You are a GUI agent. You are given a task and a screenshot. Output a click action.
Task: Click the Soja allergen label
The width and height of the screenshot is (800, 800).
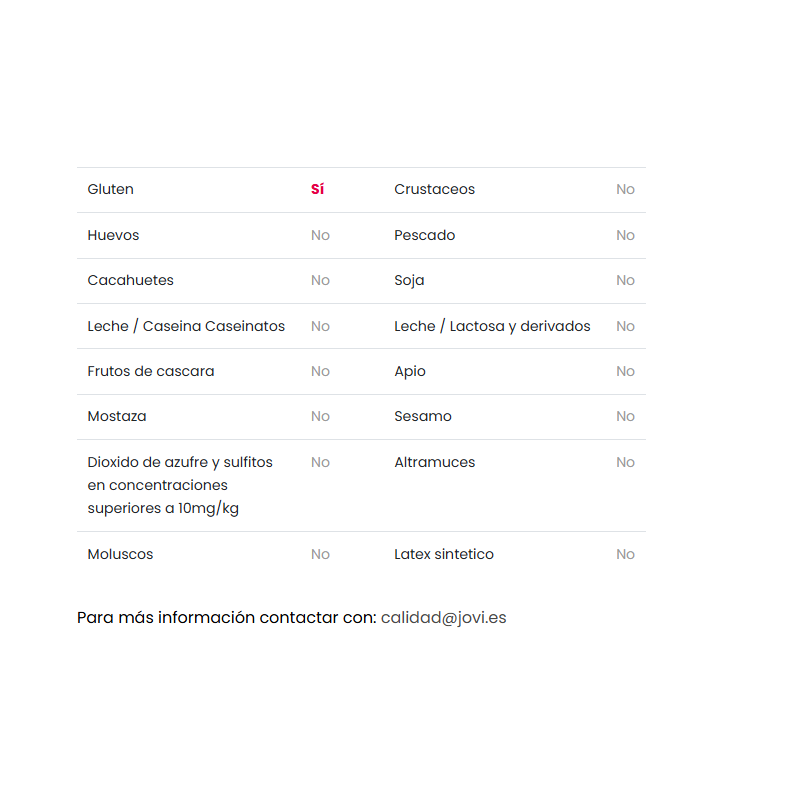[409, 280]
